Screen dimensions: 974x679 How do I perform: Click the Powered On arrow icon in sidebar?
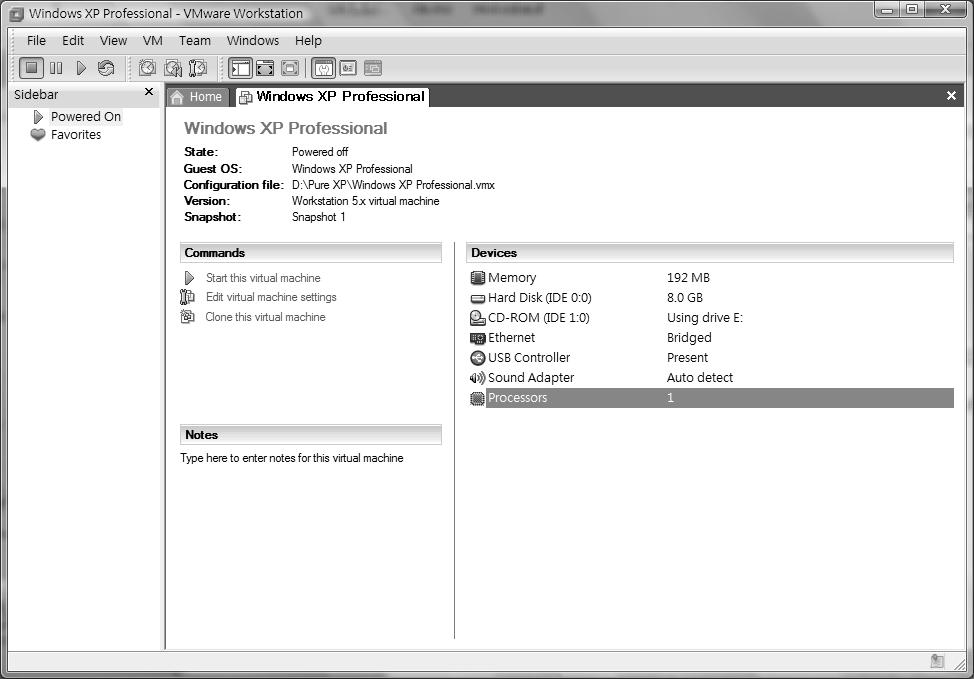point(38,117)
